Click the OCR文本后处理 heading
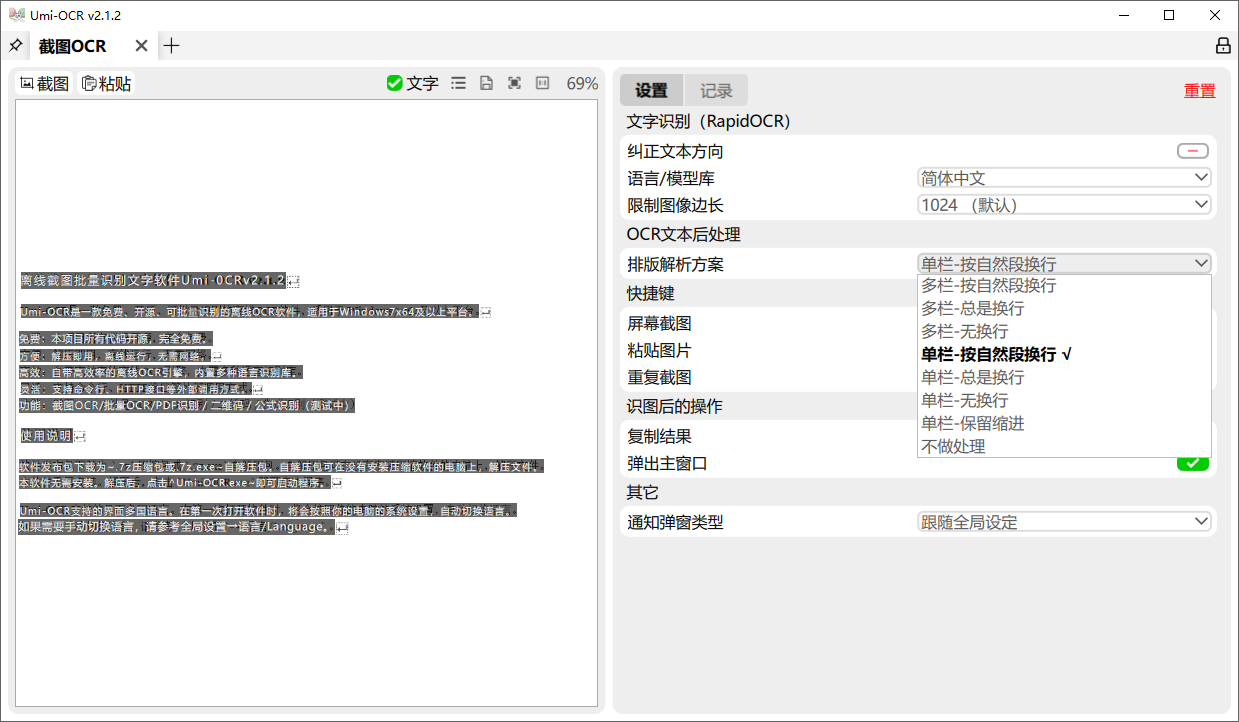Viewport: 1239px width, 722px height. [683, 235]
